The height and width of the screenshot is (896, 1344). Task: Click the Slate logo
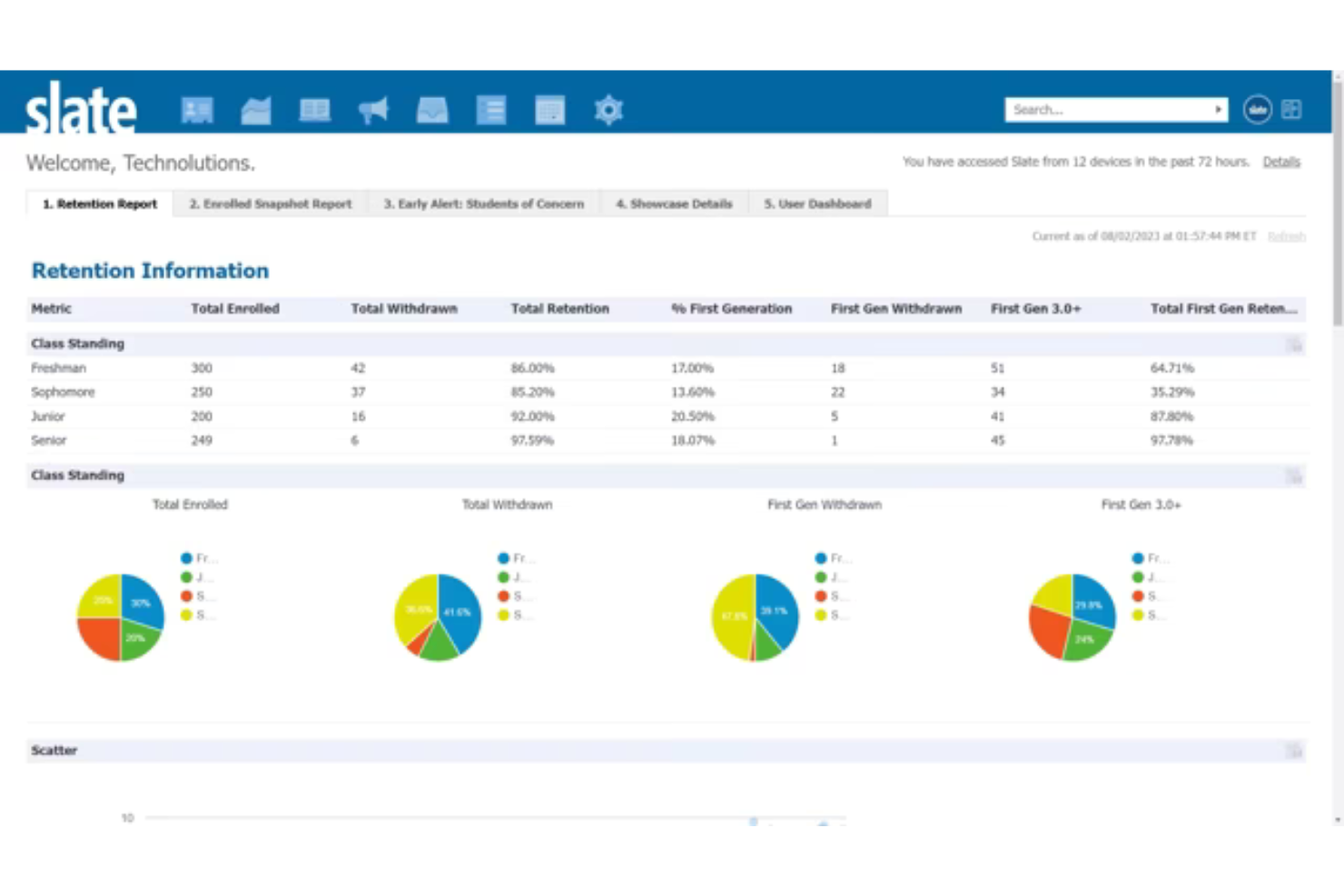(x=80, y=109)
